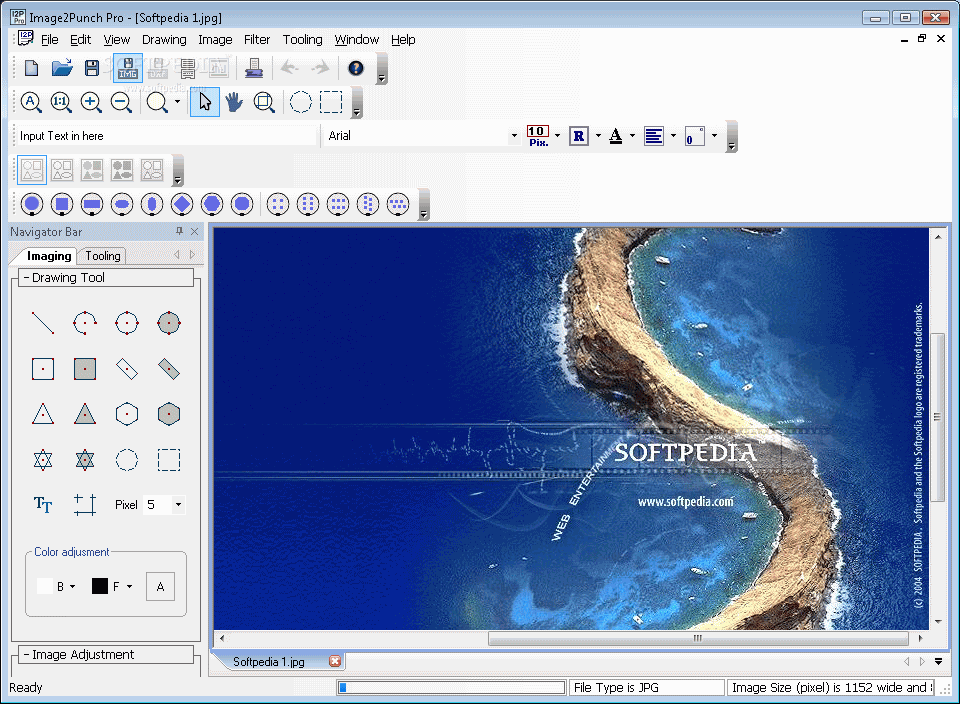This screenshot has width=960, height=704.
Task: Select the outlined hexagon drawing tool
Action: [x=127, y=414]
